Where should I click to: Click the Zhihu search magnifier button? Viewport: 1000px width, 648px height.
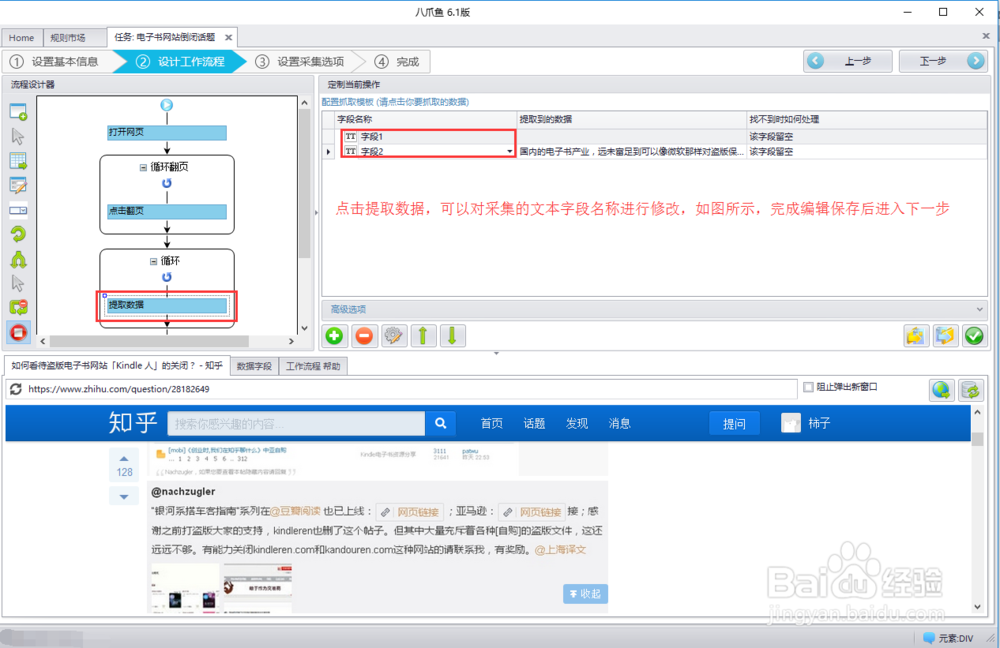click(440, 423)
